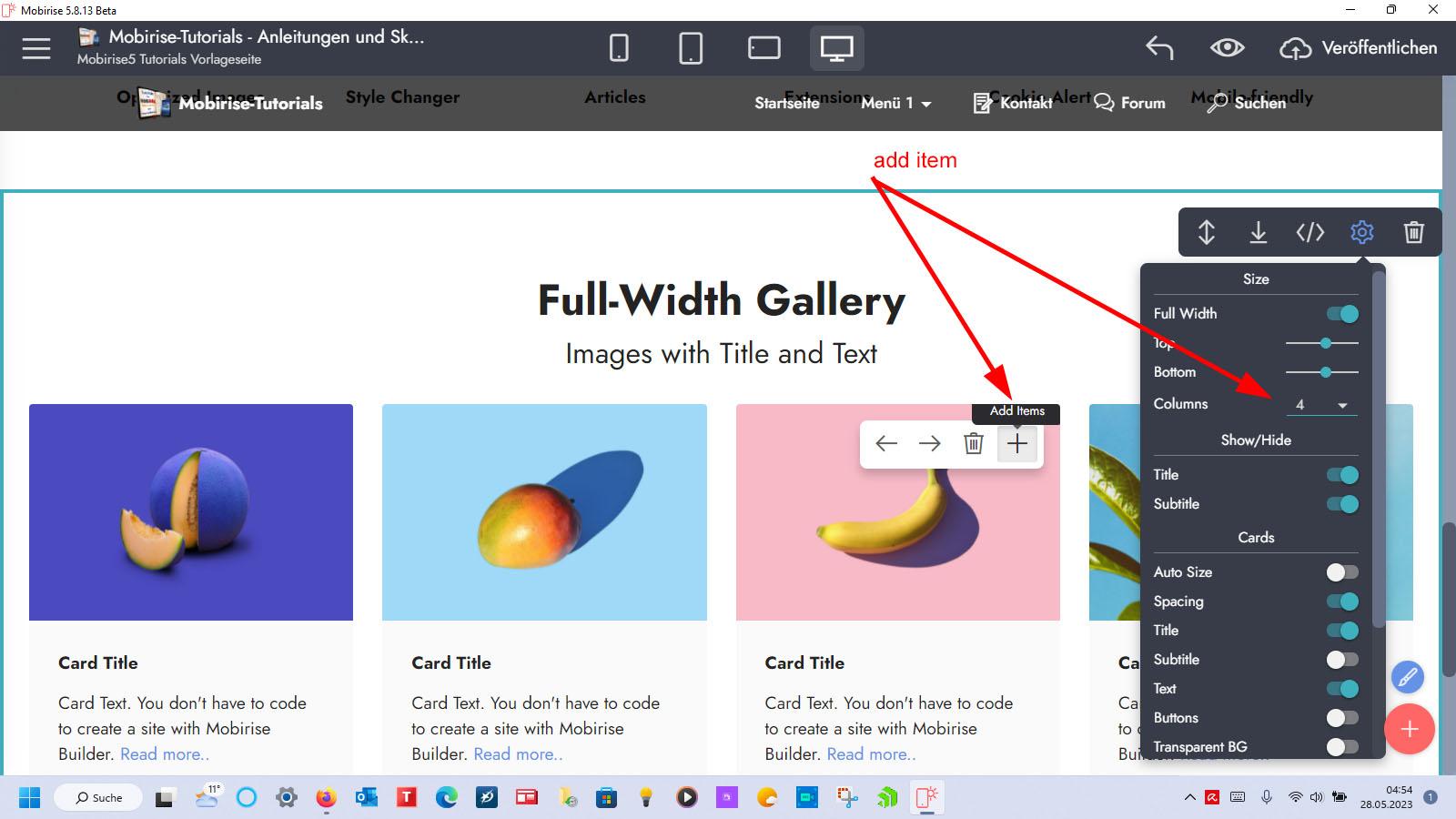Image resolution: width=1456 pixels, height=819 pixels.
Task: Turn off card Spacing
Action: tap(1342, 602)
